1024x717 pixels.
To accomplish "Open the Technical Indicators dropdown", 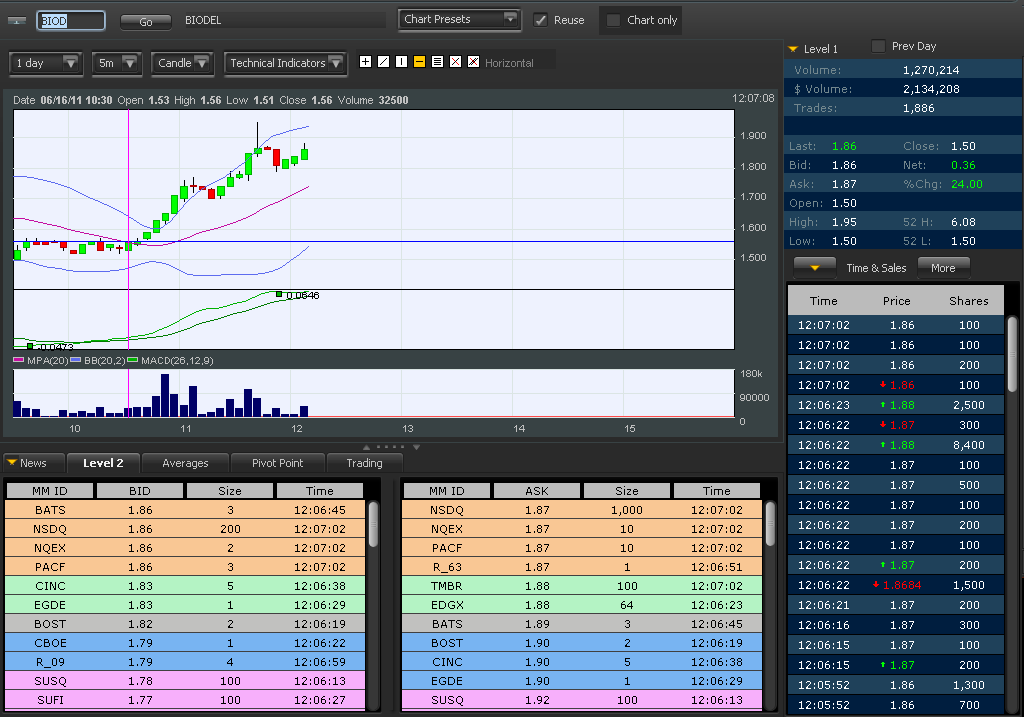I will coord(286,63).
